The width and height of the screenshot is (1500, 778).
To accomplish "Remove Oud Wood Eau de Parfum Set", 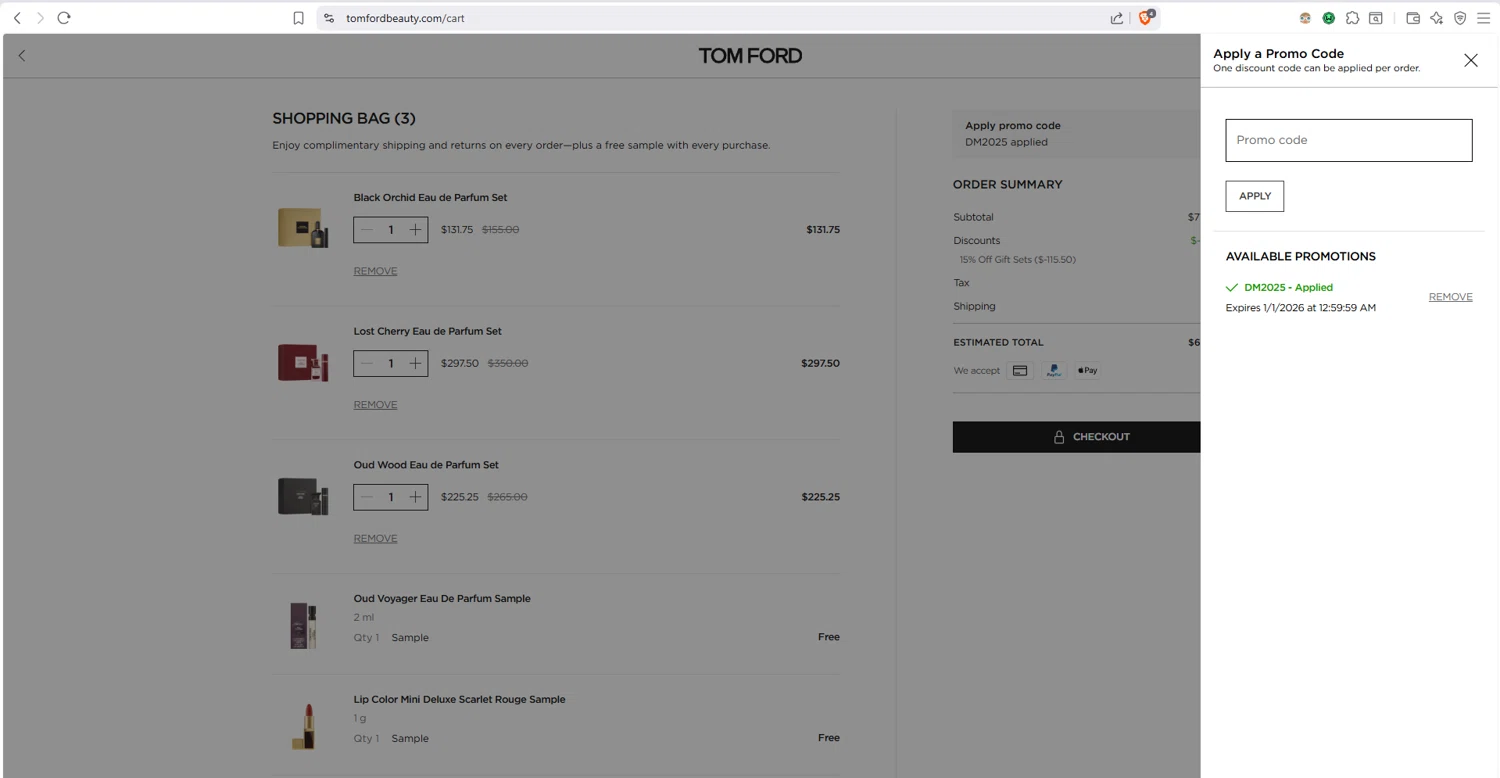I will [375, 539].
